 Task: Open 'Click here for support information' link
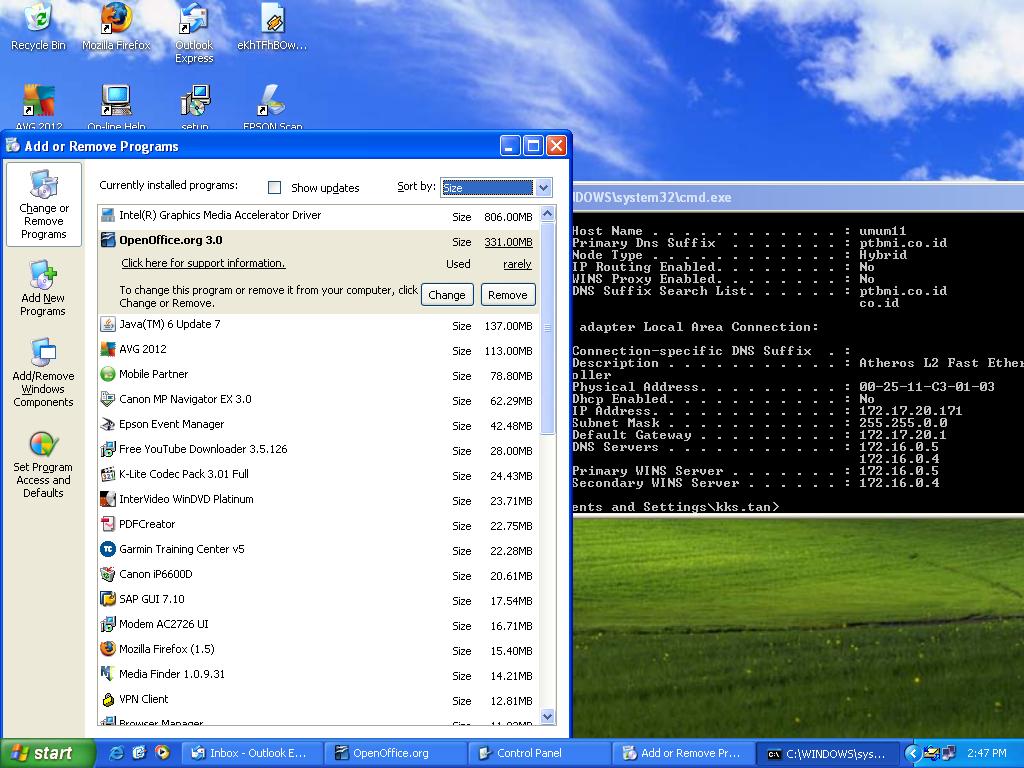203,264
